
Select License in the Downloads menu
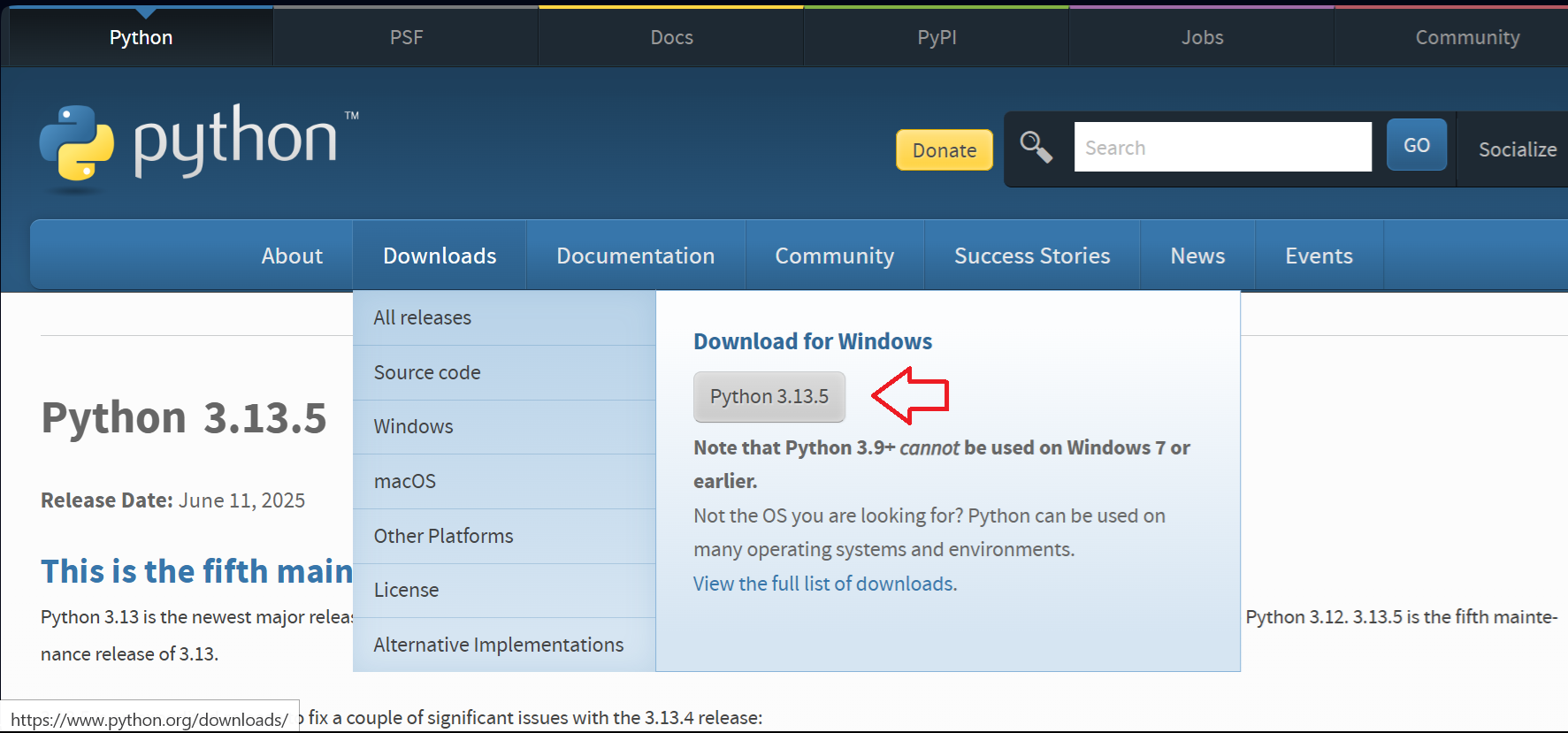tap(406, 591)
